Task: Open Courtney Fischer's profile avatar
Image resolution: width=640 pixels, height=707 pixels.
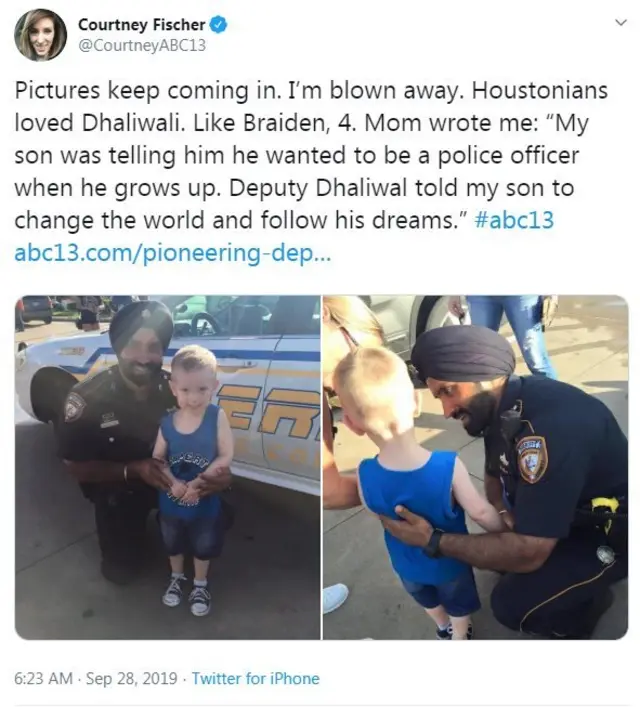Action: pyautogui.click(x=41, y=35)
